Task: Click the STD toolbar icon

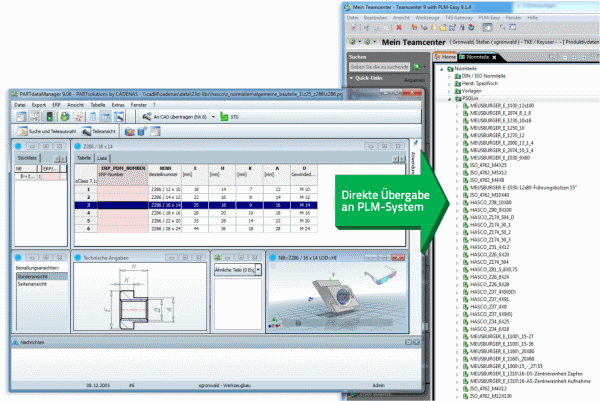Action: [x=222, y=117]
